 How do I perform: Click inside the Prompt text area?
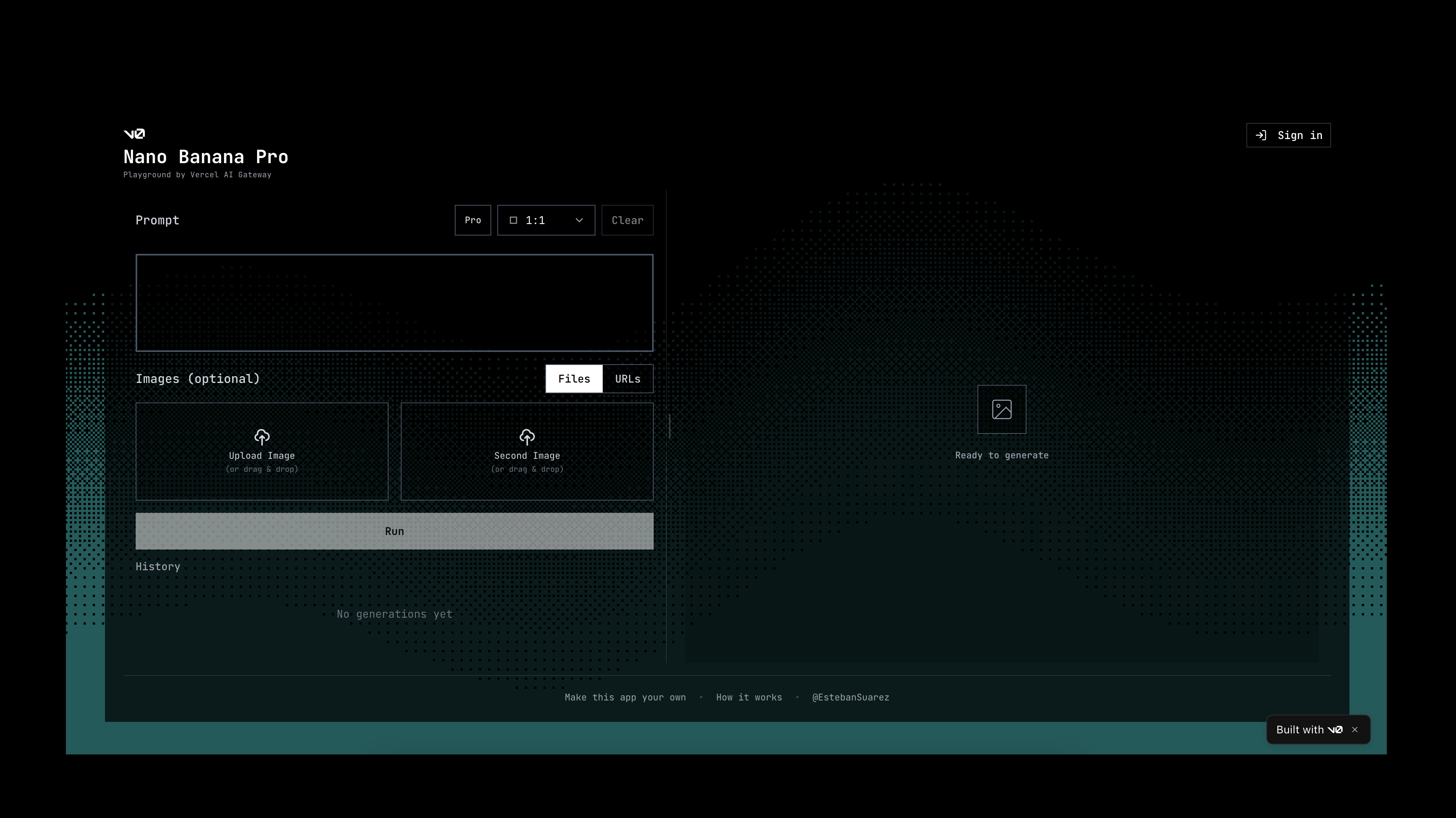[x=394, y=303]
